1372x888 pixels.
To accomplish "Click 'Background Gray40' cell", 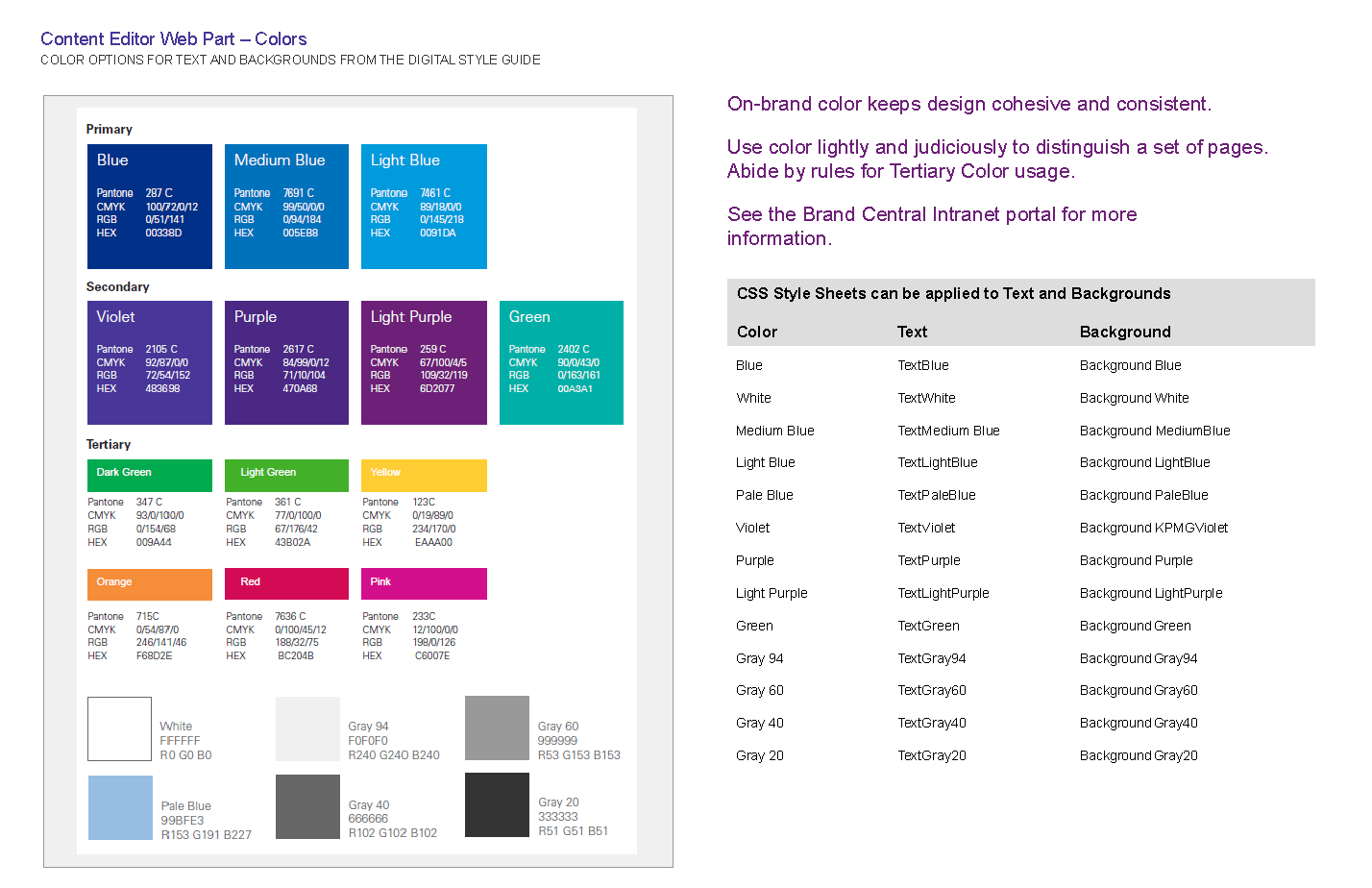I will point(1139,724).
